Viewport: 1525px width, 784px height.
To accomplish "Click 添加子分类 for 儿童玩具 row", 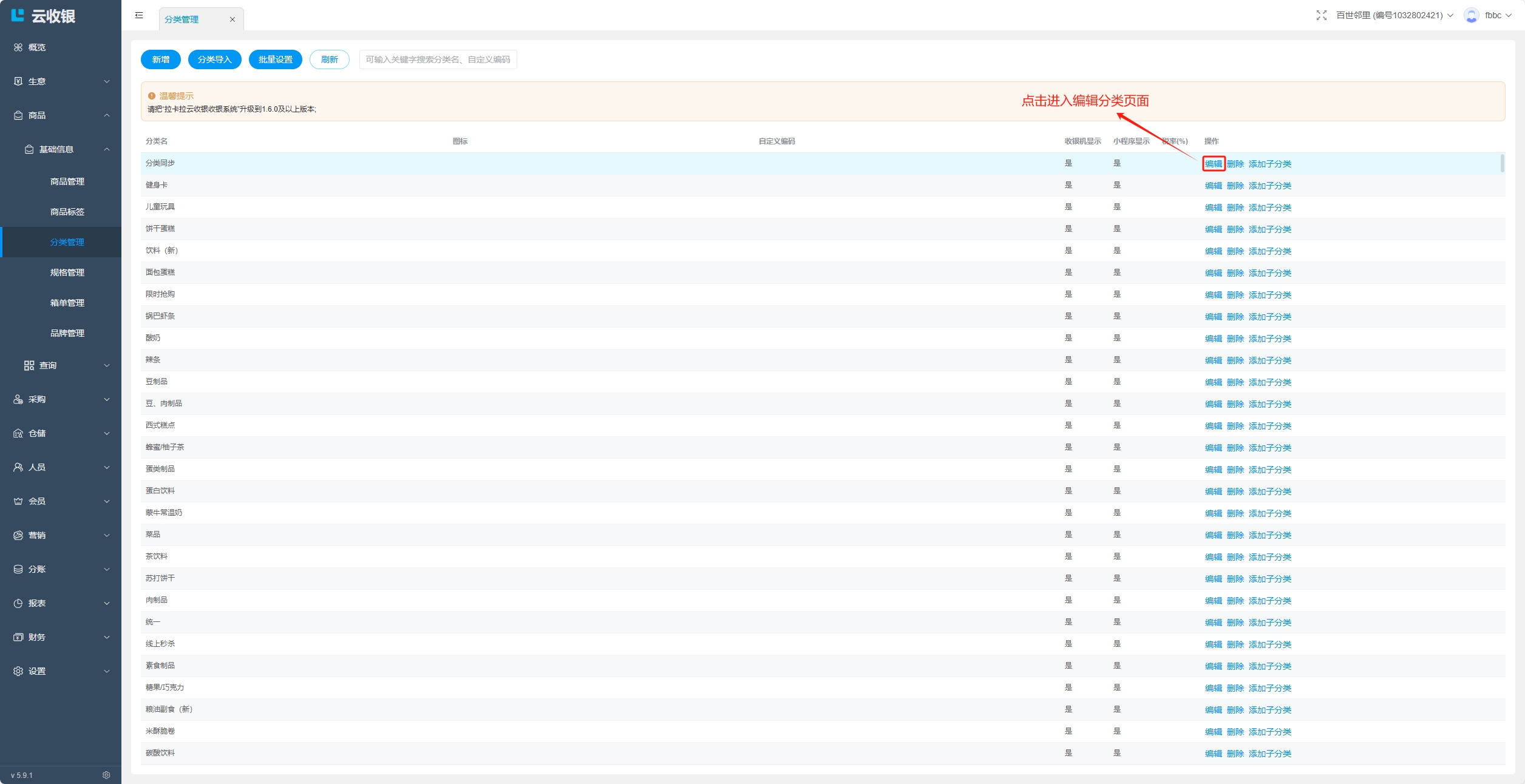I will tap(1269, 208).
